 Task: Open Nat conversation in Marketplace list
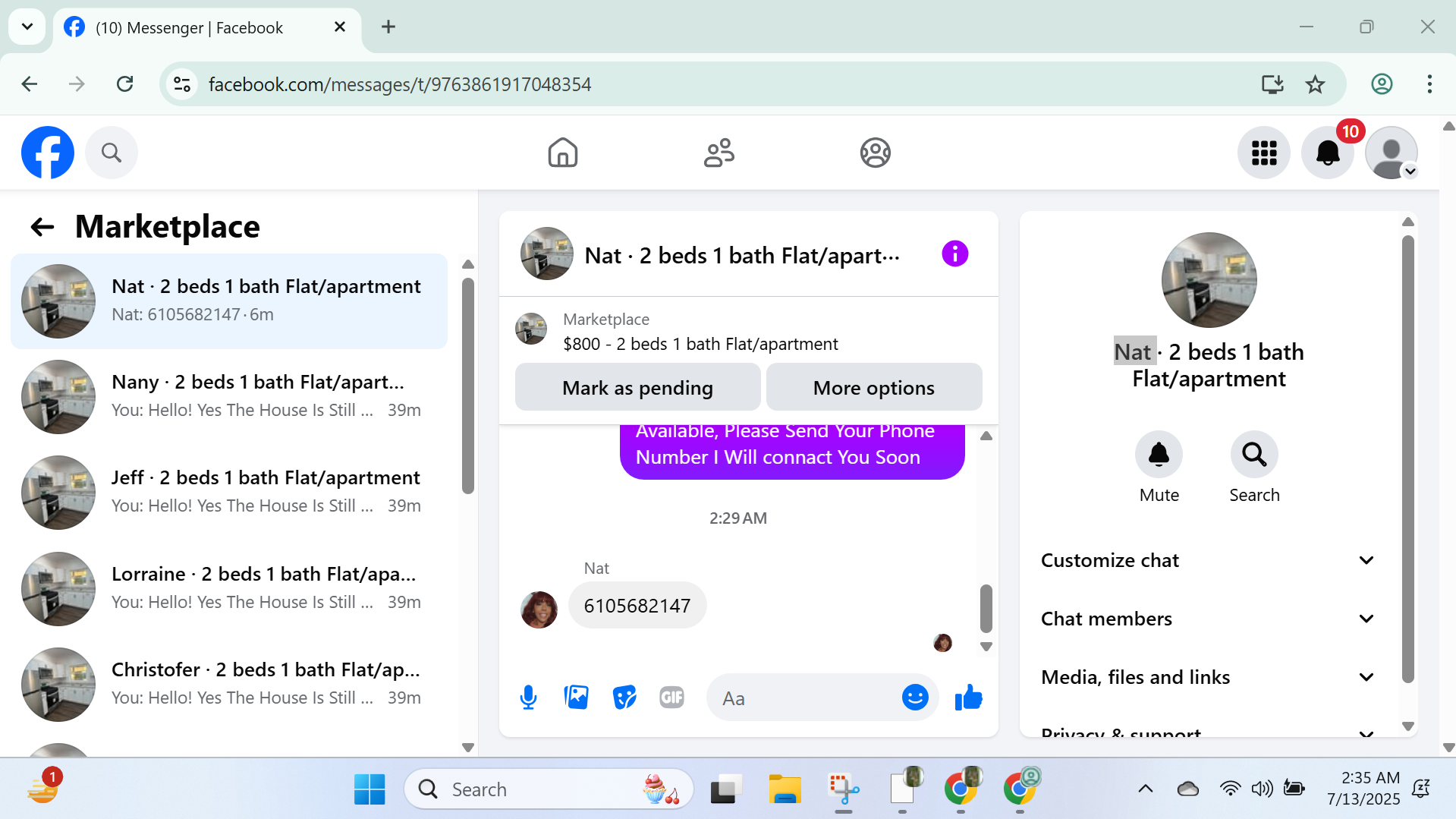(x=229, y=301)
